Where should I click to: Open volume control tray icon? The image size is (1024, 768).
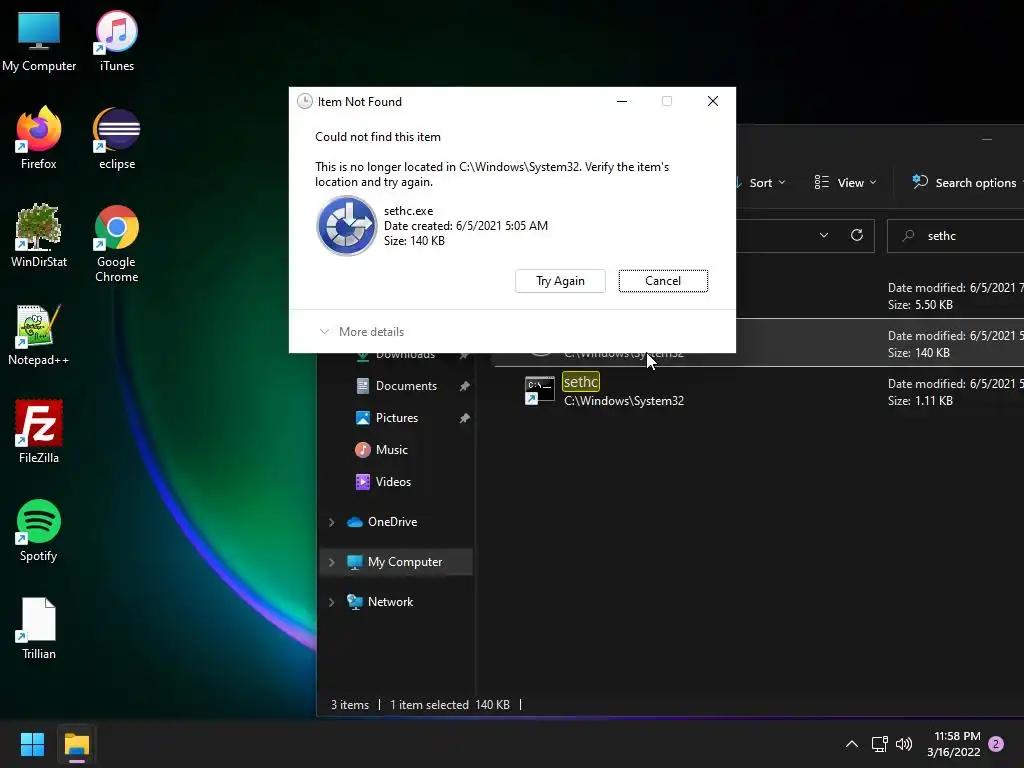click(904, 744)
